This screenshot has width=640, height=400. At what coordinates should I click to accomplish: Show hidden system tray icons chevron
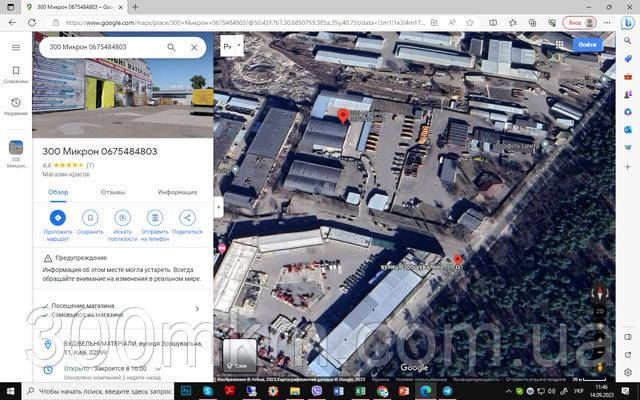(509, 392)
